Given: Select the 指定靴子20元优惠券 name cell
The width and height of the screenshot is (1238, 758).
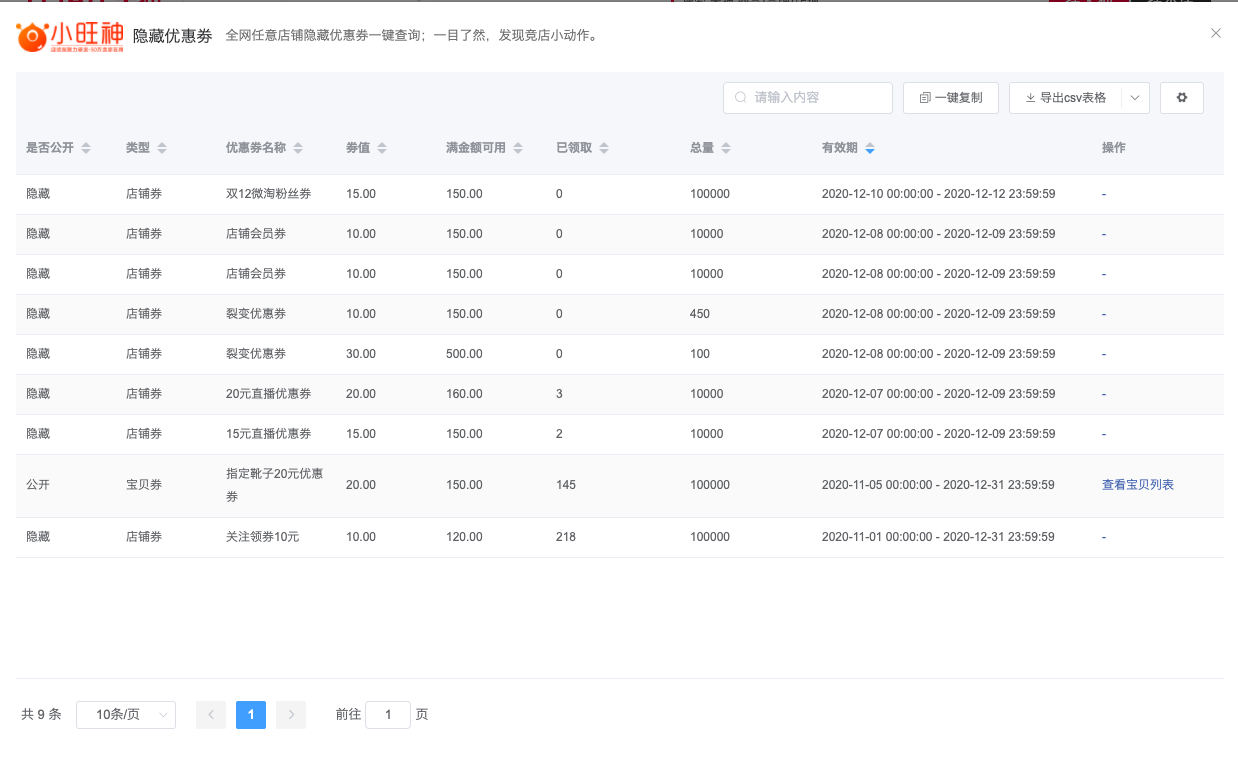Looking at the screenshot, I should 275,485.
